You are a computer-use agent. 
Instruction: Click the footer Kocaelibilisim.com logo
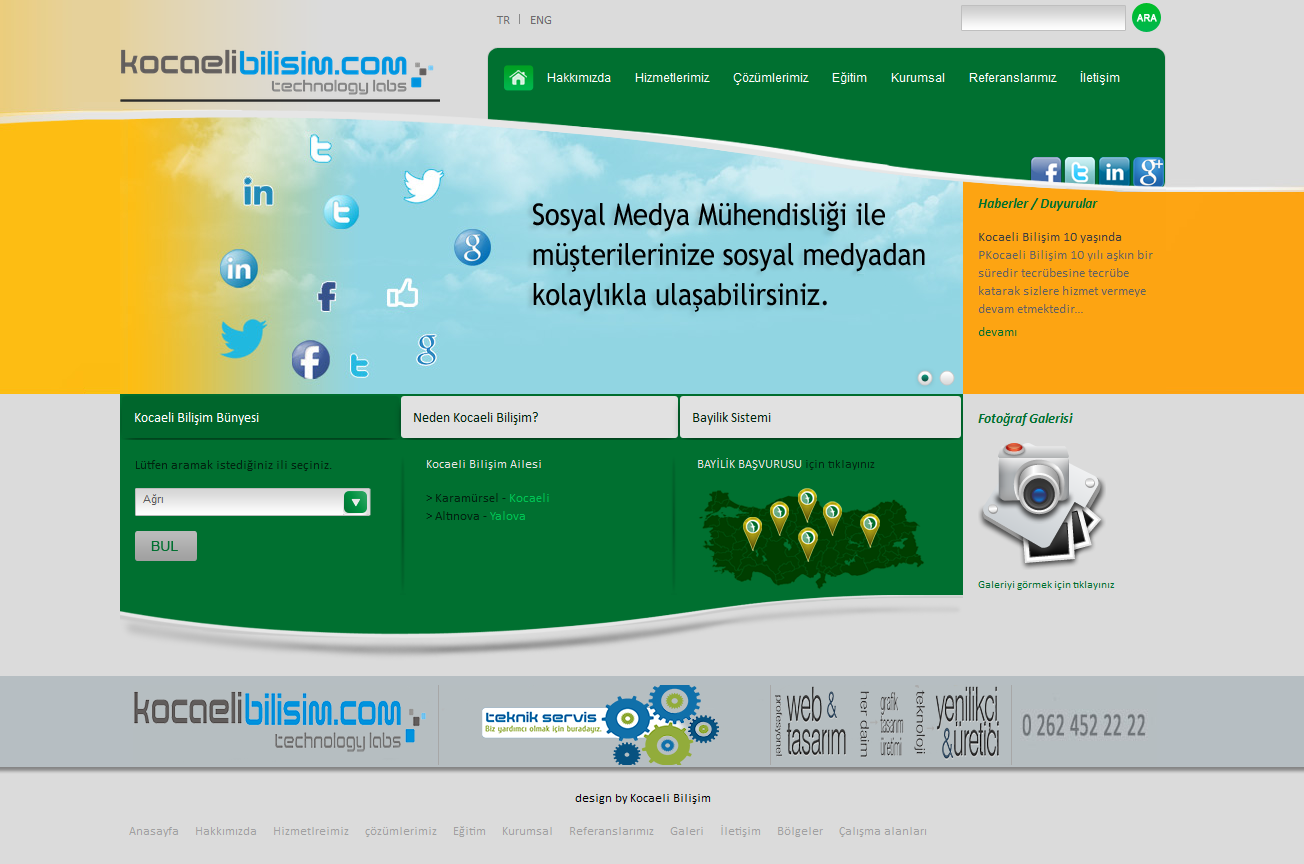[280, 722]
